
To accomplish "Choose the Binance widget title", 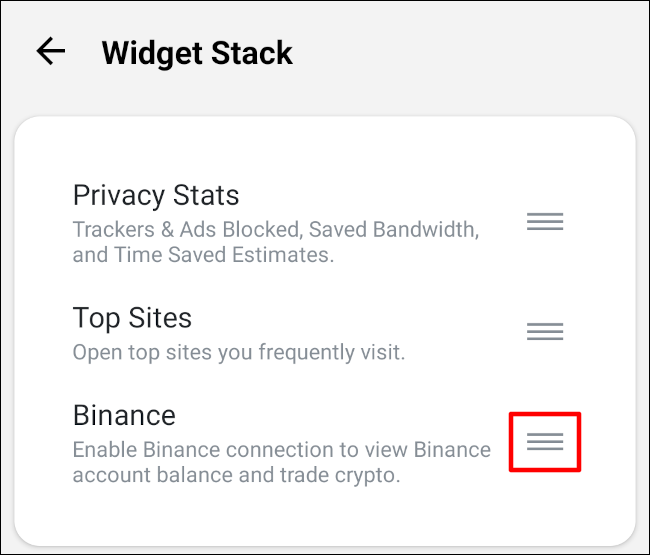I will pyautogui.click(x=124, y=415).
